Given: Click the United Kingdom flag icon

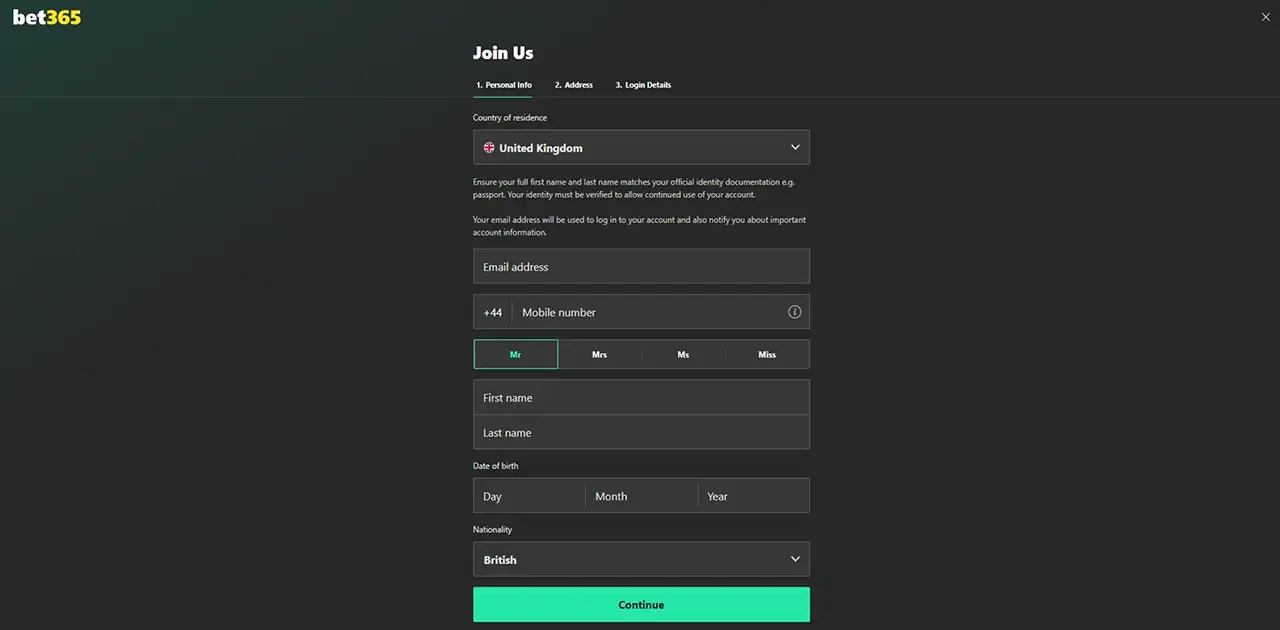Looking at the screenshot, I should (x=489, y=148).
